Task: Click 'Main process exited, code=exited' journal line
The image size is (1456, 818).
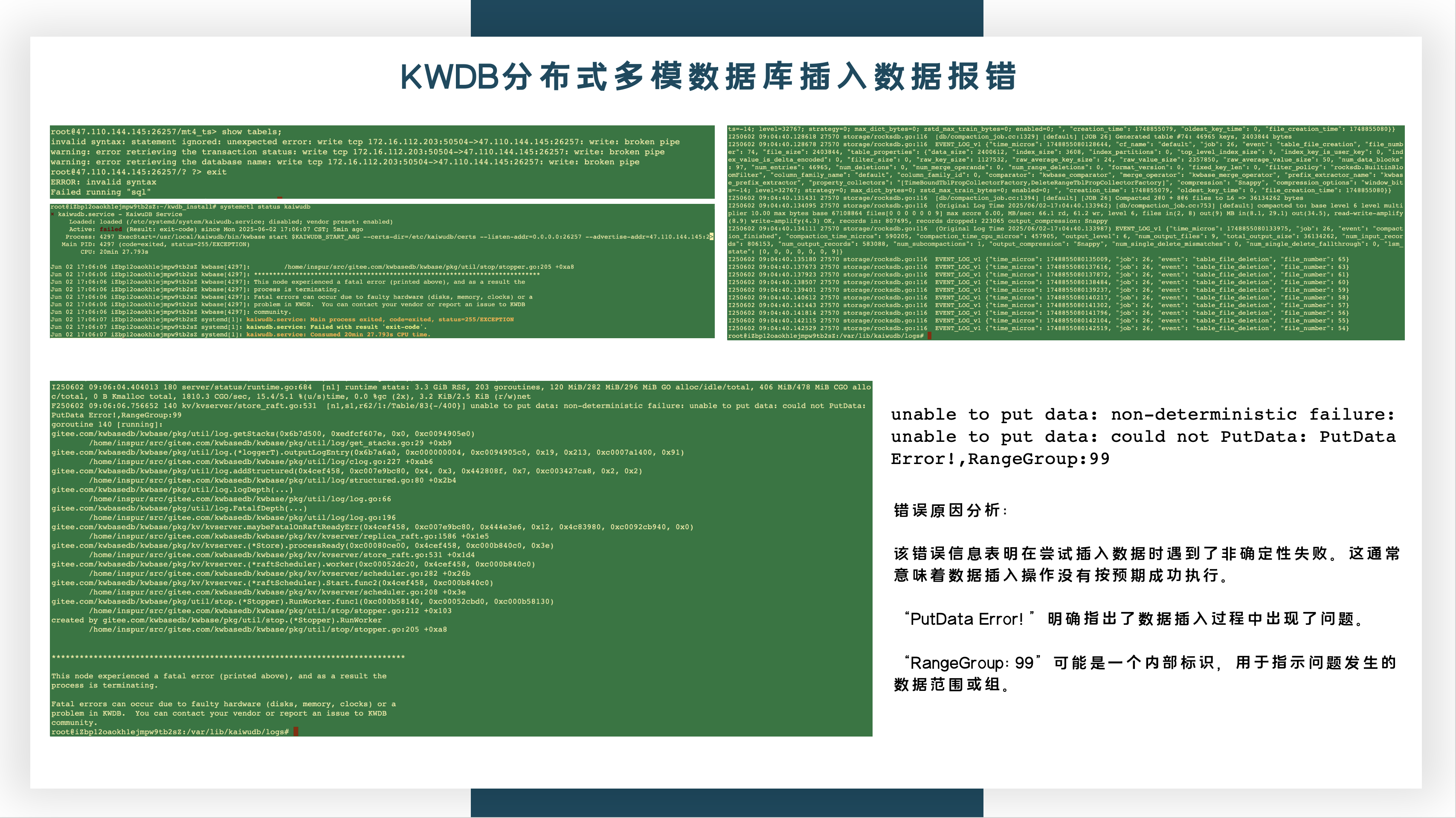Action: click(x=282, y=319)
